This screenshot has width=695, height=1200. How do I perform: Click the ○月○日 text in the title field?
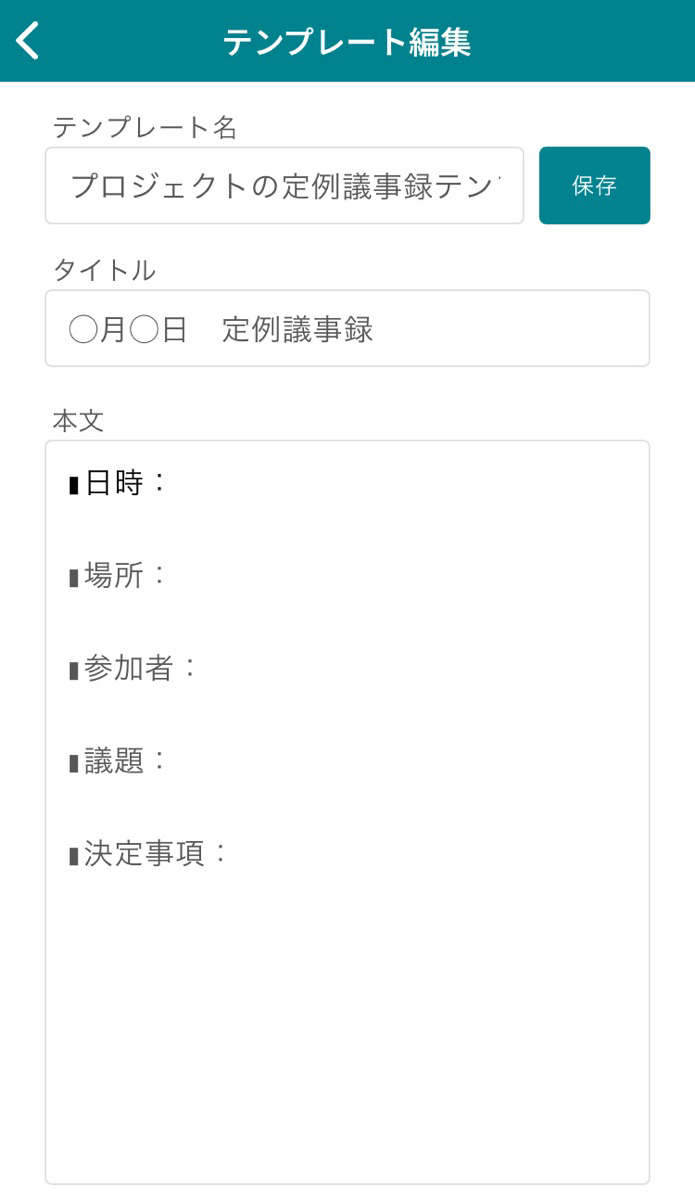click(x=128, y=329)
